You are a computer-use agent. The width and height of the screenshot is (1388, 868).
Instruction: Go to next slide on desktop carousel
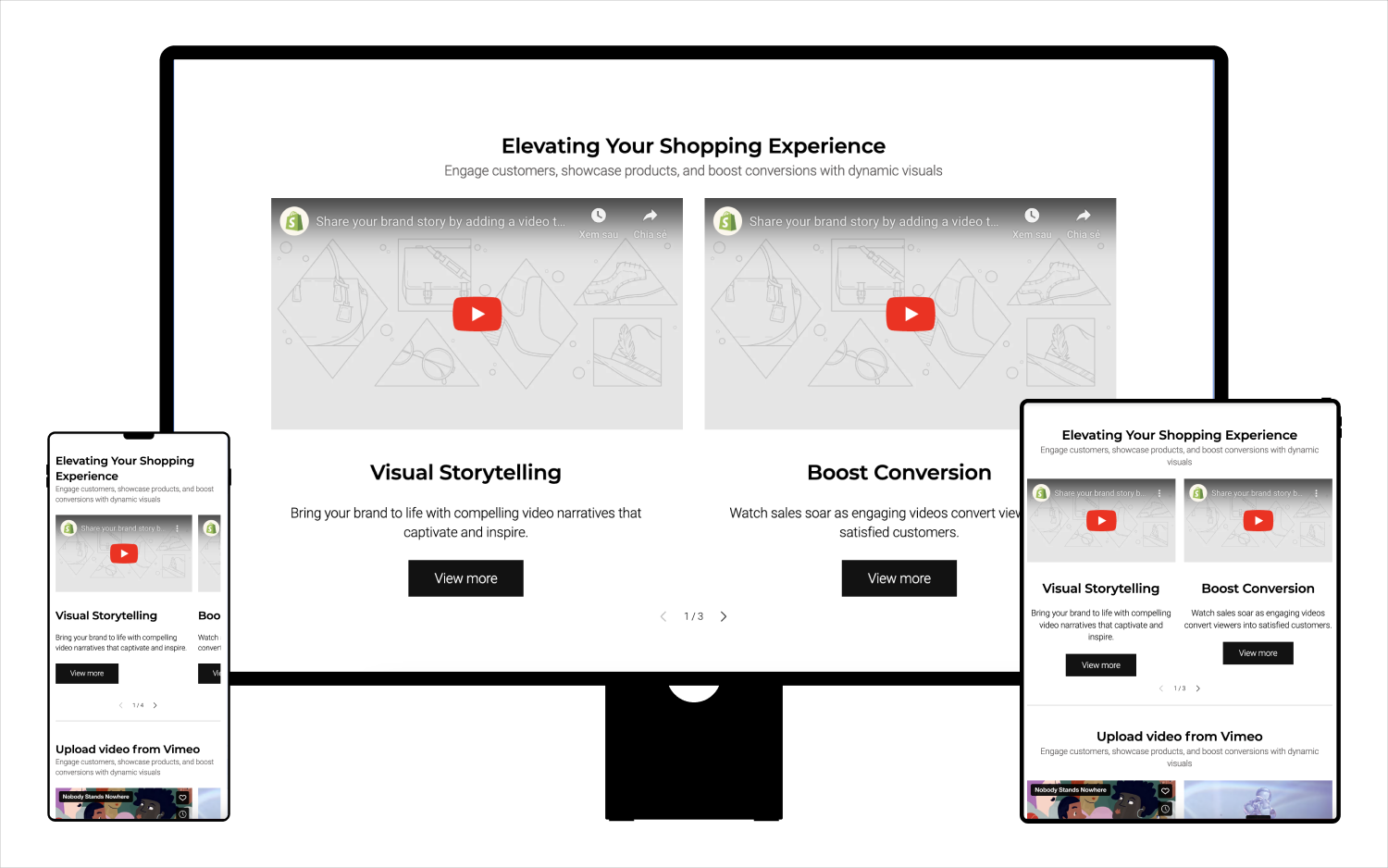(724, 616)
